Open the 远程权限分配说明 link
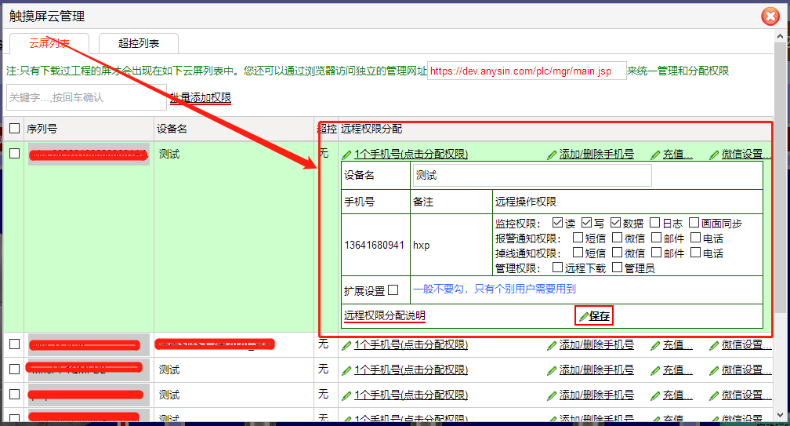Screen dimensions: 790x426 coord(385,316)
